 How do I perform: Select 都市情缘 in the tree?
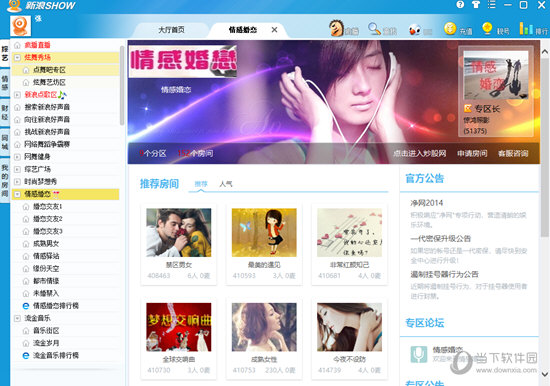pyautogui.click(x=46, y=281)
